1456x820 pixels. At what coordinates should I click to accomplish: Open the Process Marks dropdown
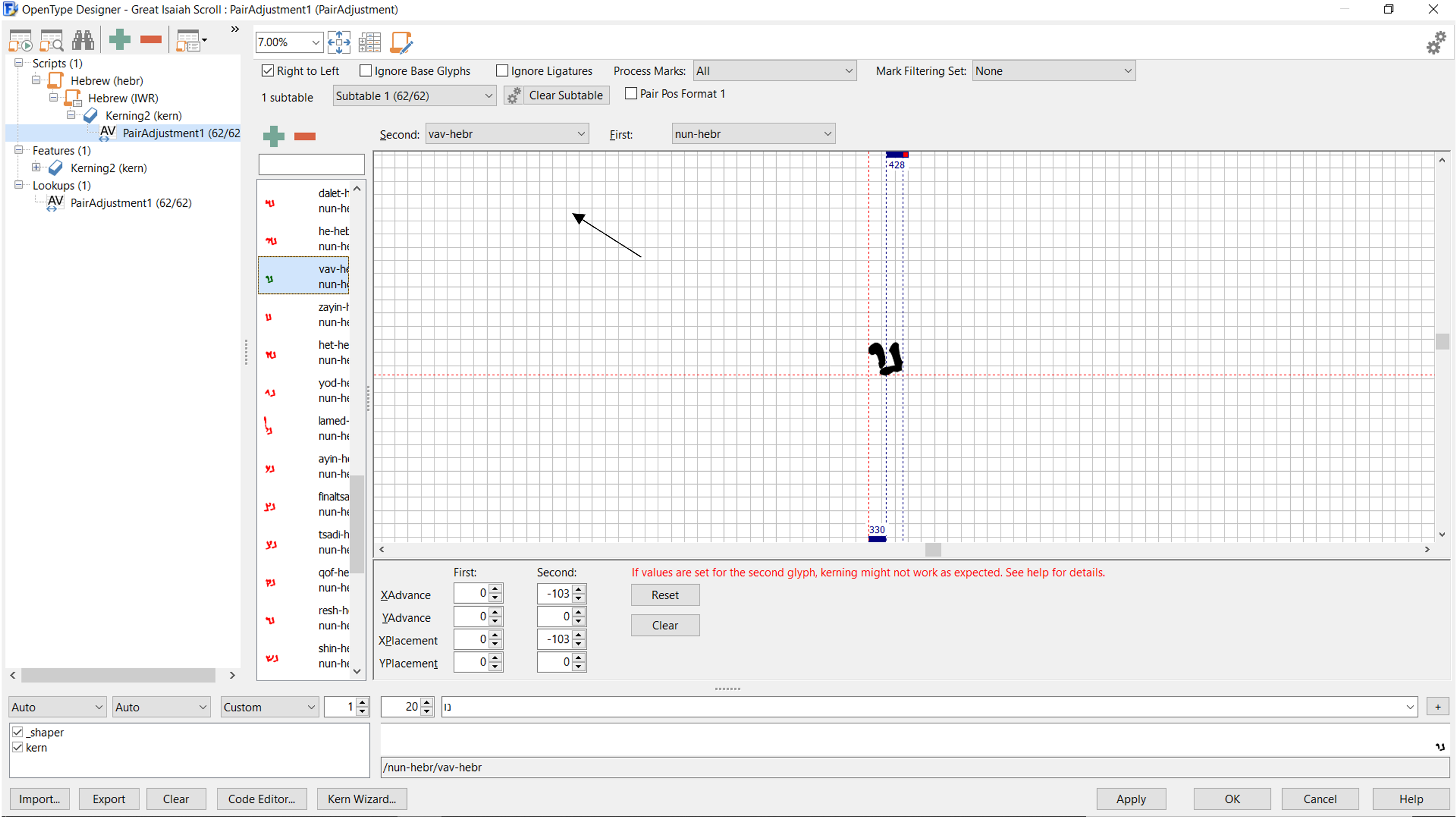775,71
